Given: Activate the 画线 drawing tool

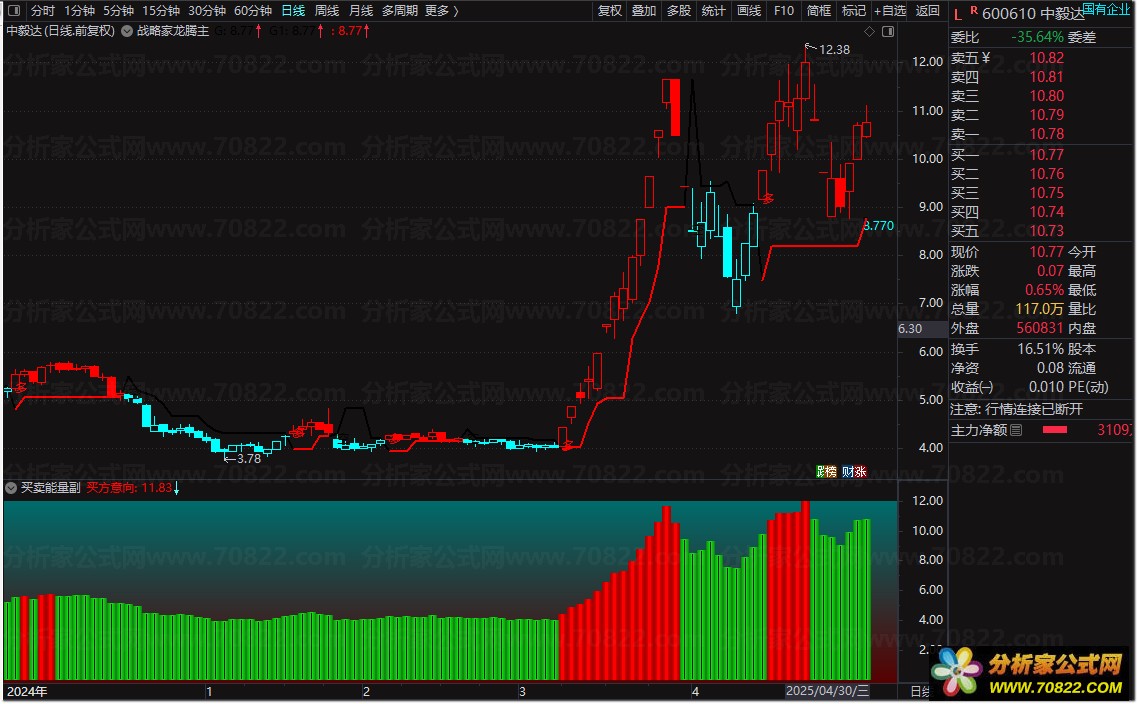Looking at the screenshot, I should [749, 10].
